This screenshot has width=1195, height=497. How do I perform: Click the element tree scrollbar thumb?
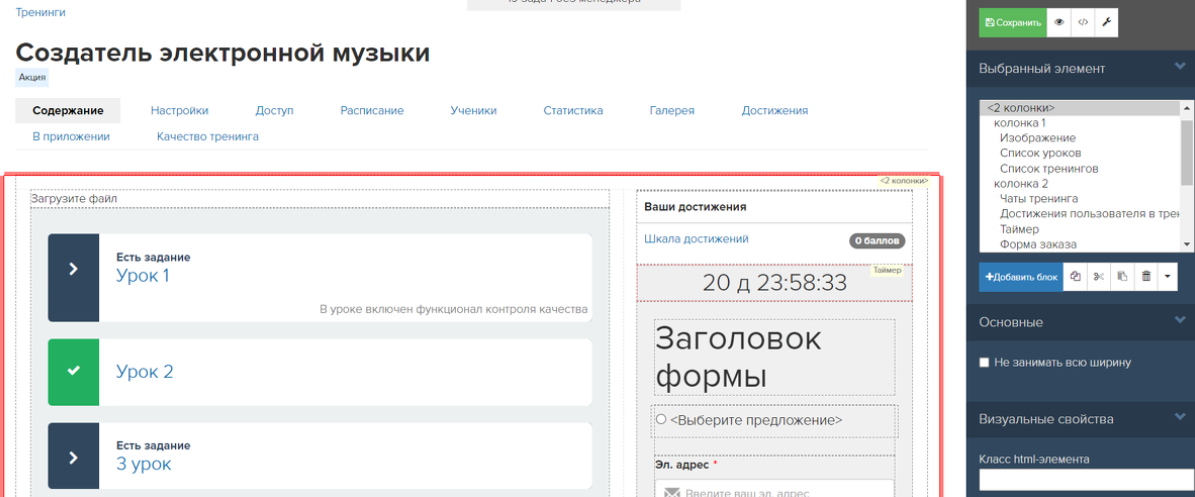coord(1187,151)
